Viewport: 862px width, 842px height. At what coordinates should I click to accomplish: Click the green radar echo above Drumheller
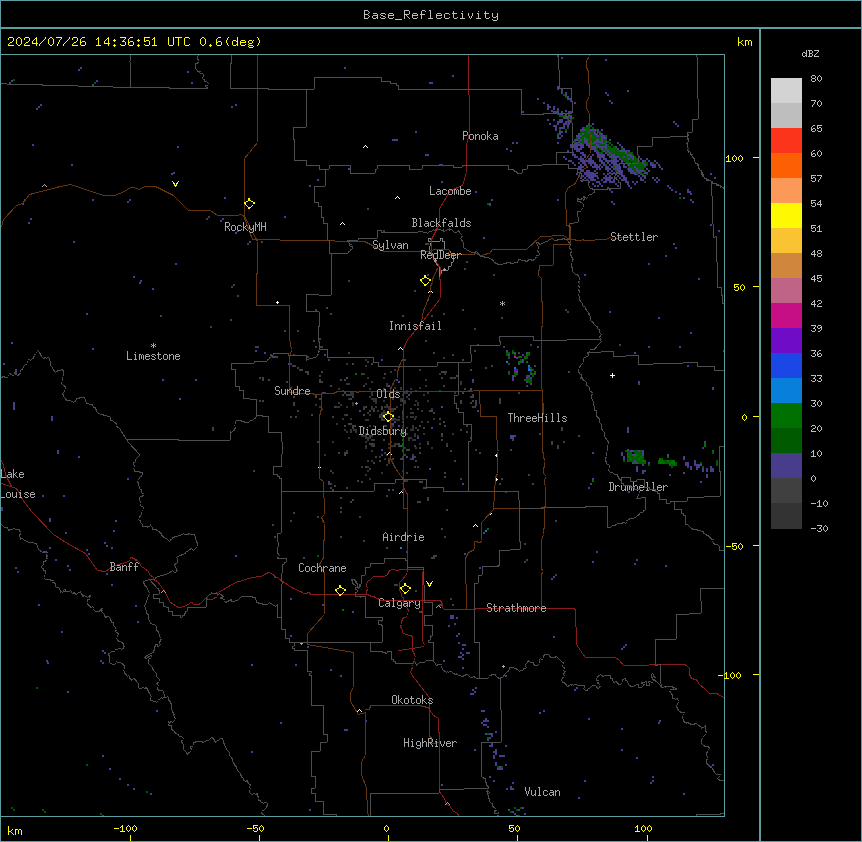(636, 456)
